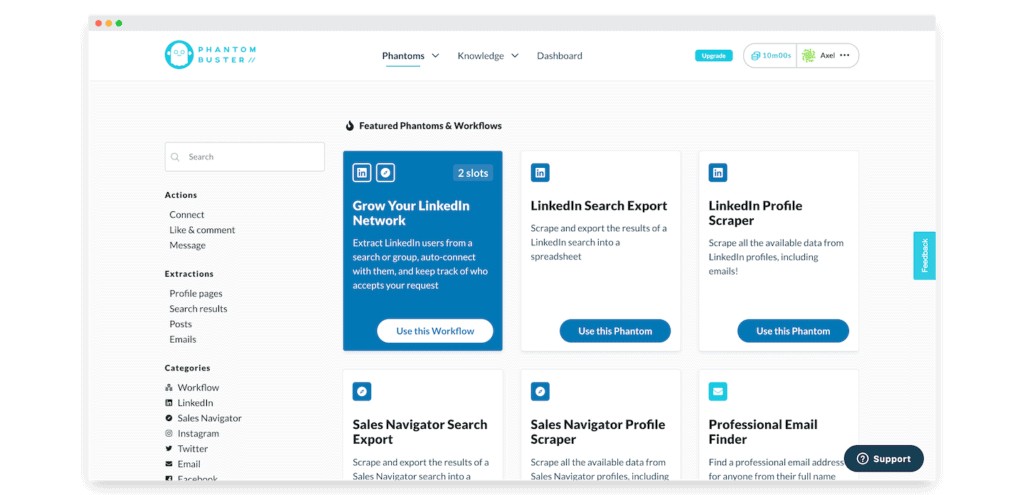Open the Knowledge navigation item
Screen dimensions: 1024x495
pos(481,56)
